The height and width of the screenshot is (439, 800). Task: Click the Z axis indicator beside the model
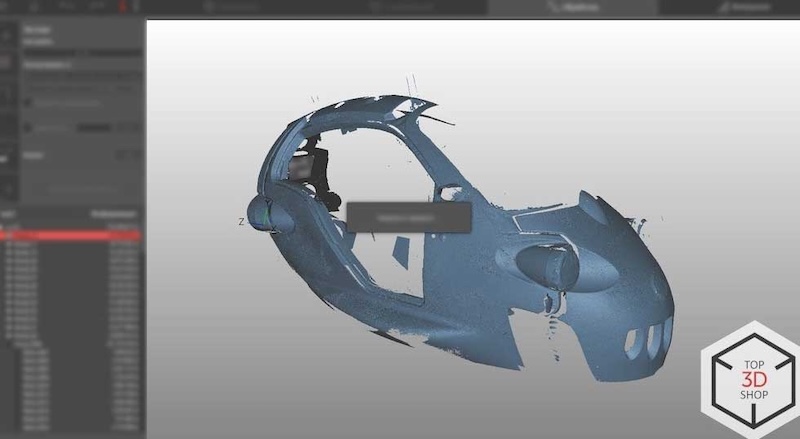242,221
